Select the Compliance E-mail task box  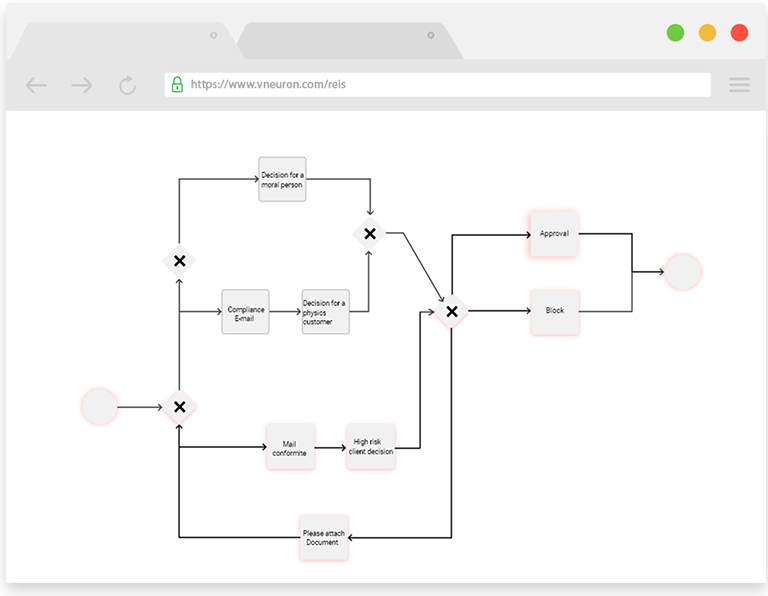(x=245, y=312)
